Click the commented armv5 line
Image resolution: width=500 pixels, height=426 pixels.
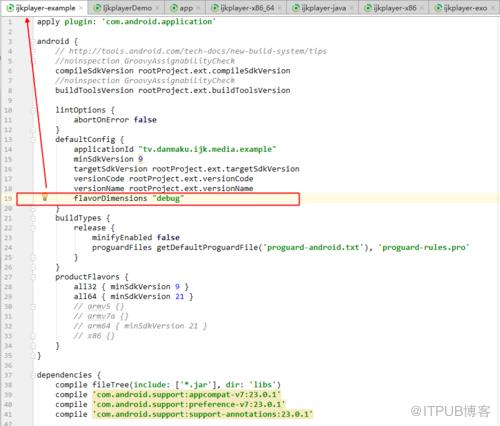pyautogui.click(x=99, y=306)
